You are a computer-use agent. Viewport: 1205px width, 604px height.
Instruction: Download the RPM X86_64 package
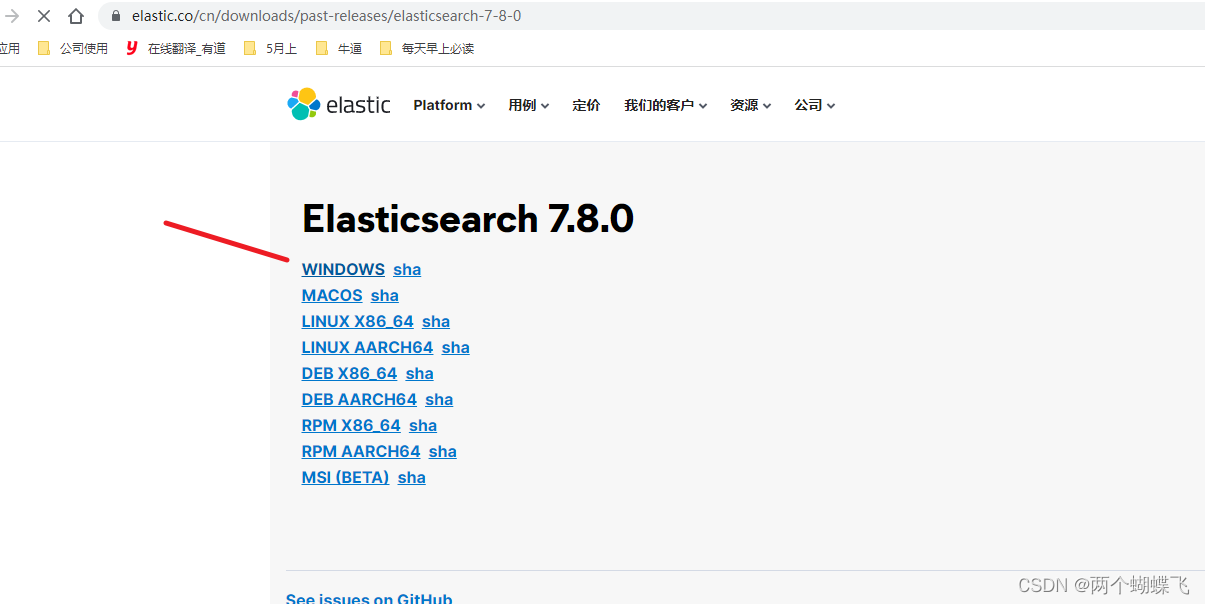pyautogui.click(x=351, y=425)
